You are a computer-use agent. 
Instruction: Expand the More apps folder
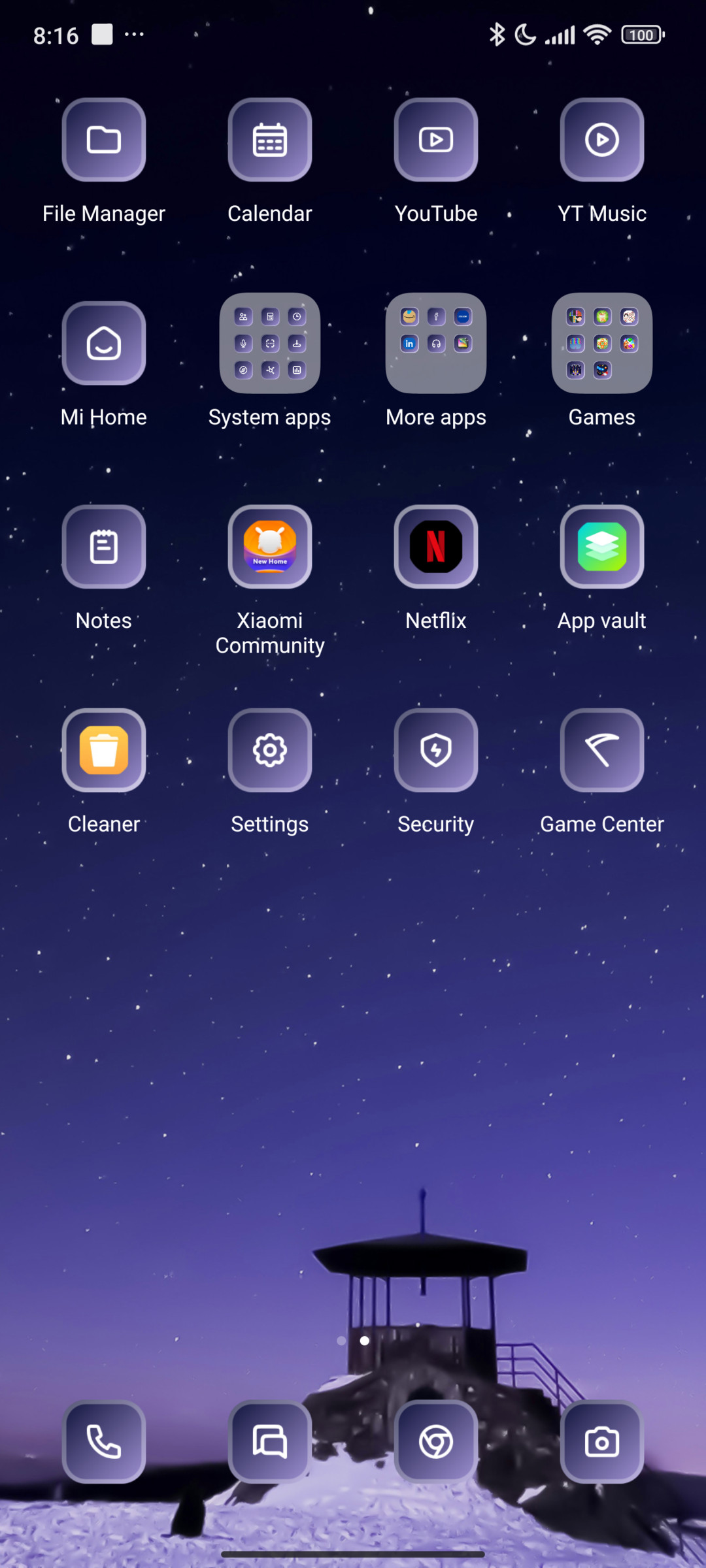point(436,343)
